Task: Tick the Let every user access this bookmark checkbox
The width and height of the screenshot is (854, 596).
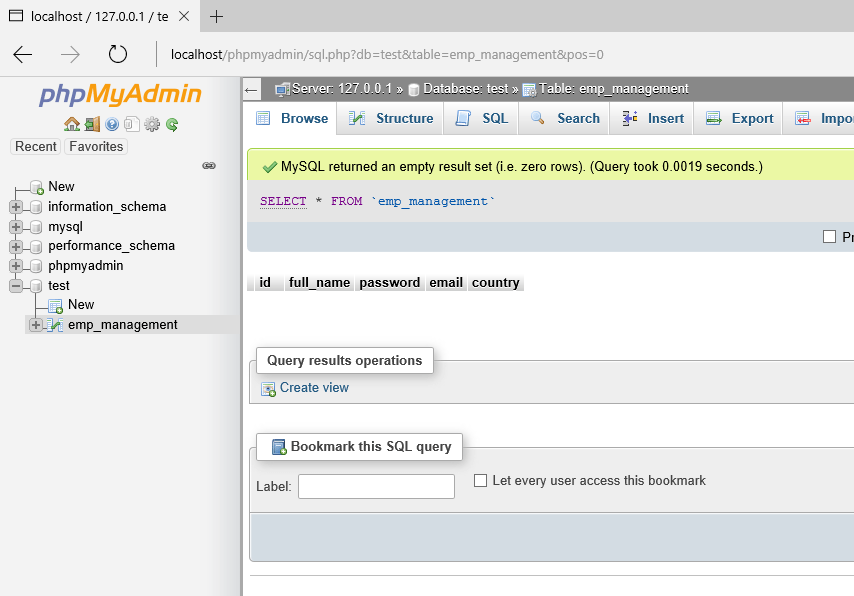Action: pyautogui.click(x=480, y=481)
